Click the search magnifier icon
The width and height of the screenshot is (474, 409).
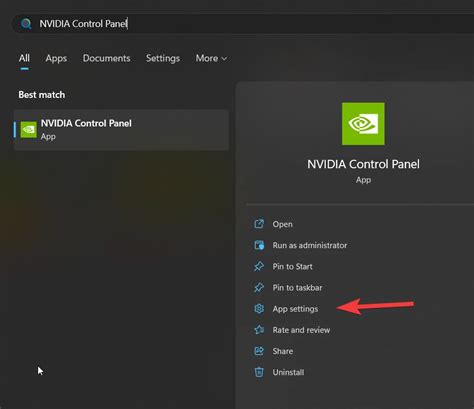[x=26, y=24]
